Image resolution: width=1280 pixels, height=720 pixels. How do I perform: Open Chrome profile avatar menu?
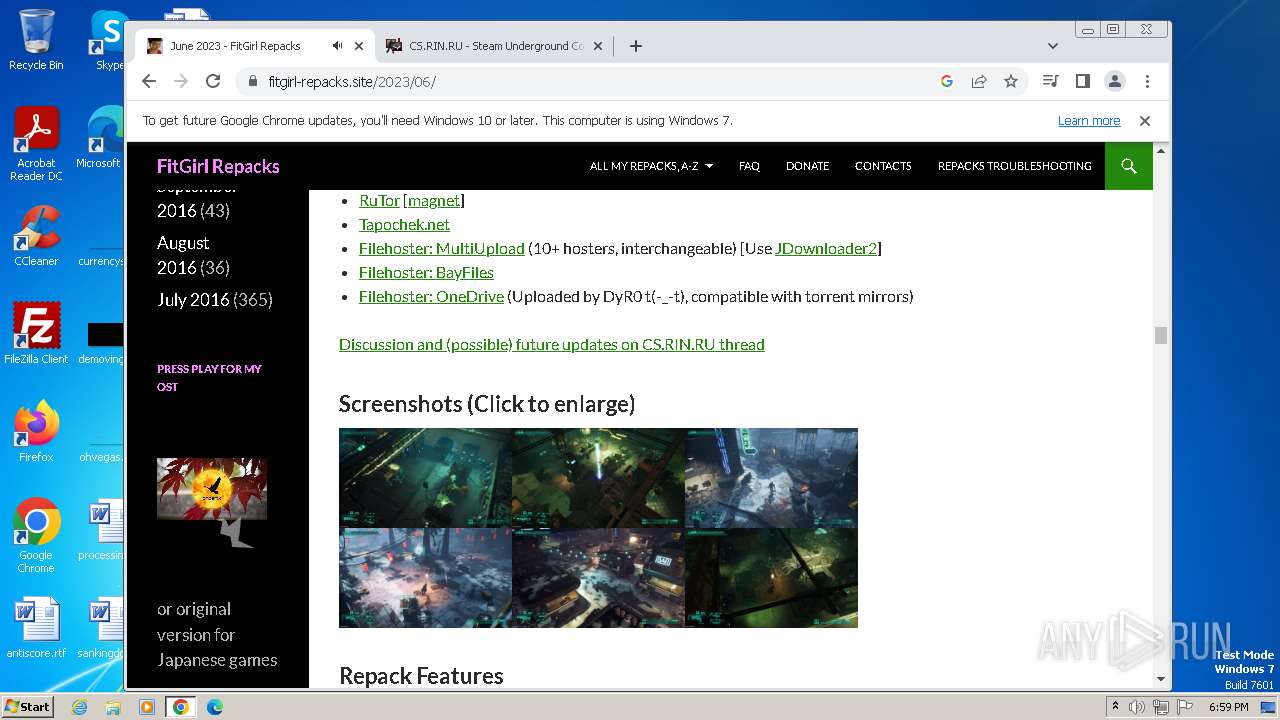click(x=1115, y=81)
